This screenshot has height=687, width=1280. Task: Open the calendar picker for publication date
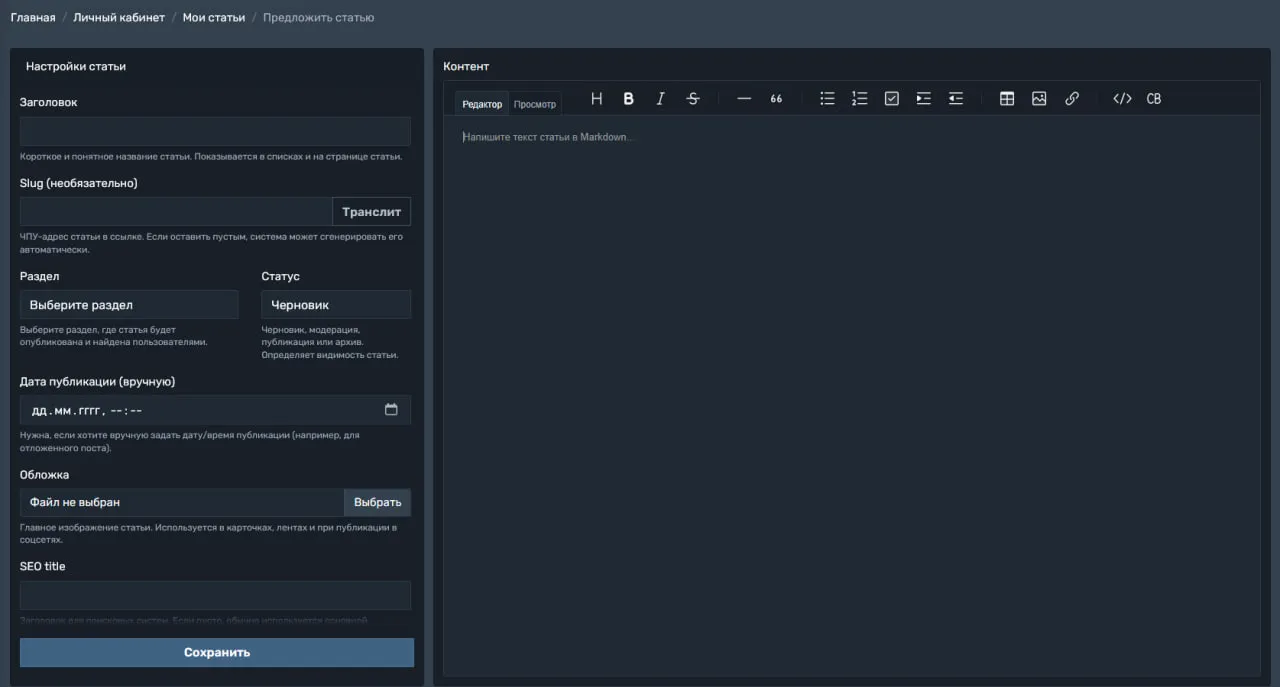391,410
